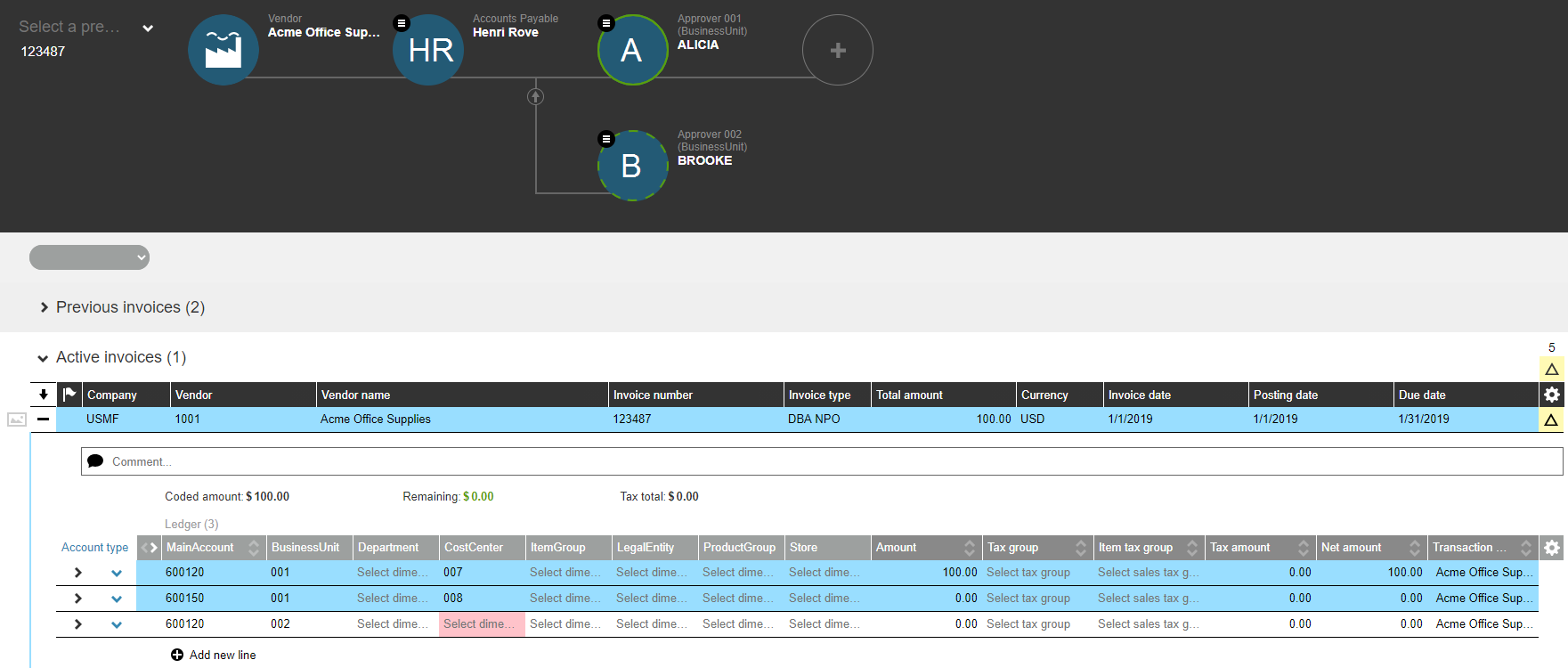Select tax group for line 600150
This screenshot has height=668, width=1568.
1037,598
